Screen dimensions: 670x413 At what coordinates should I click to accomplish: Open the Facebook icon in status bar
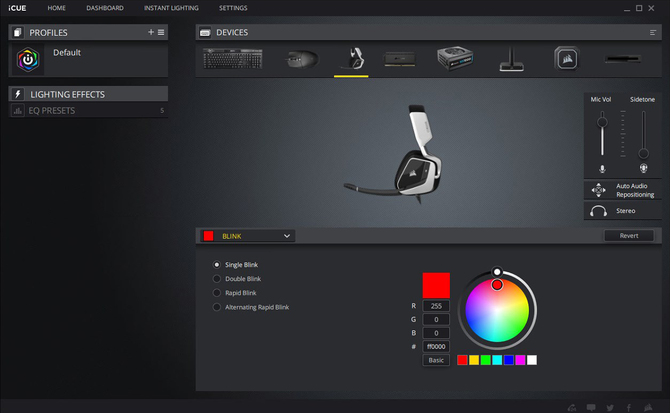(x=629, y=408)
